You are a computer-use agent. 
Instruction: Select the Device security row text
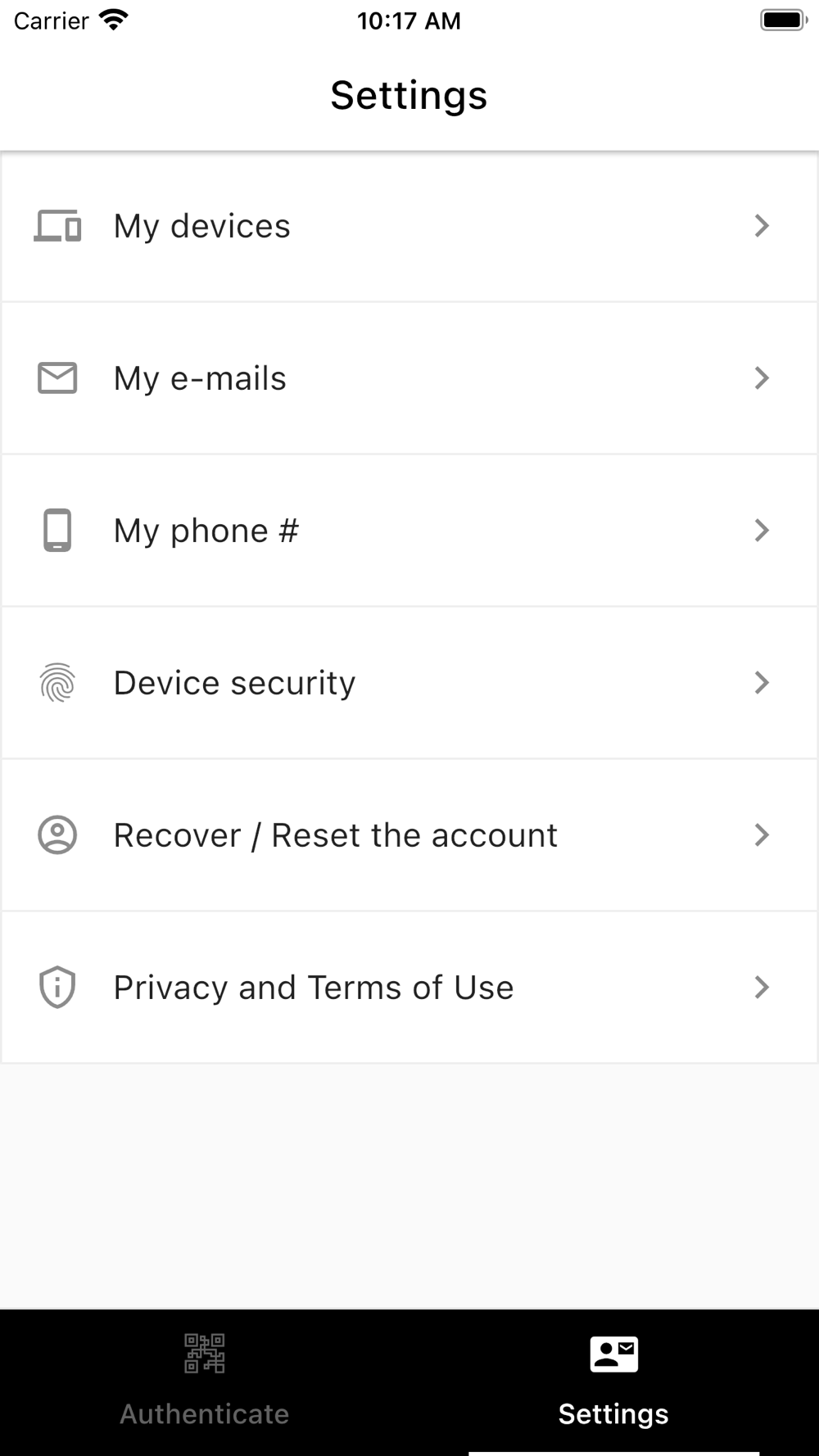[x=234, y=684]
